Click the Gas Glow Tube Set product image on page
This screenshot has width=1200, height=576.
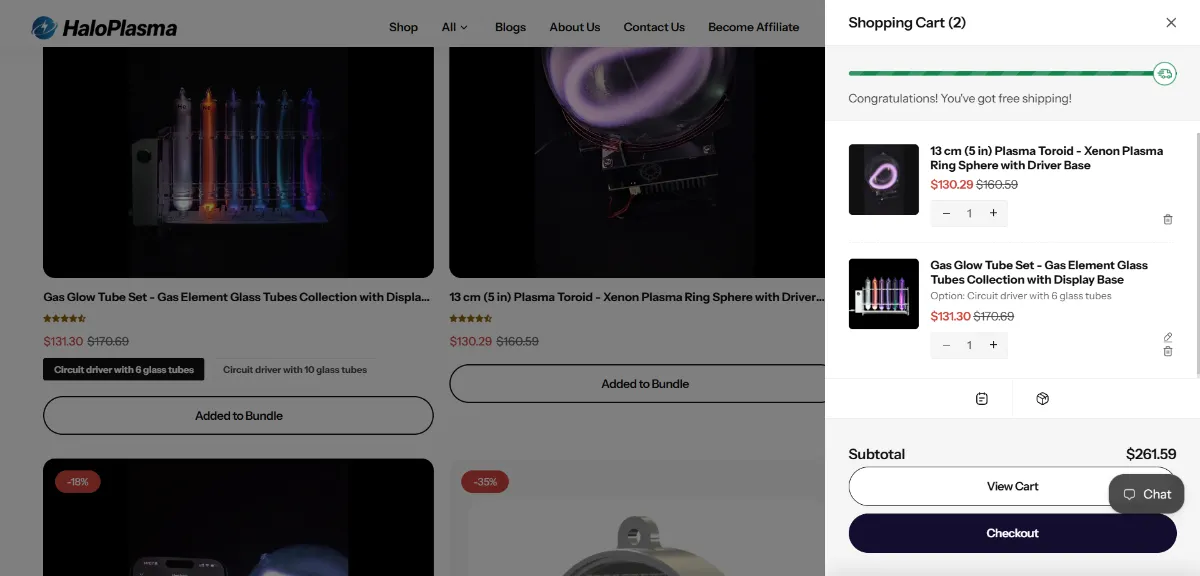pos(238,160)
